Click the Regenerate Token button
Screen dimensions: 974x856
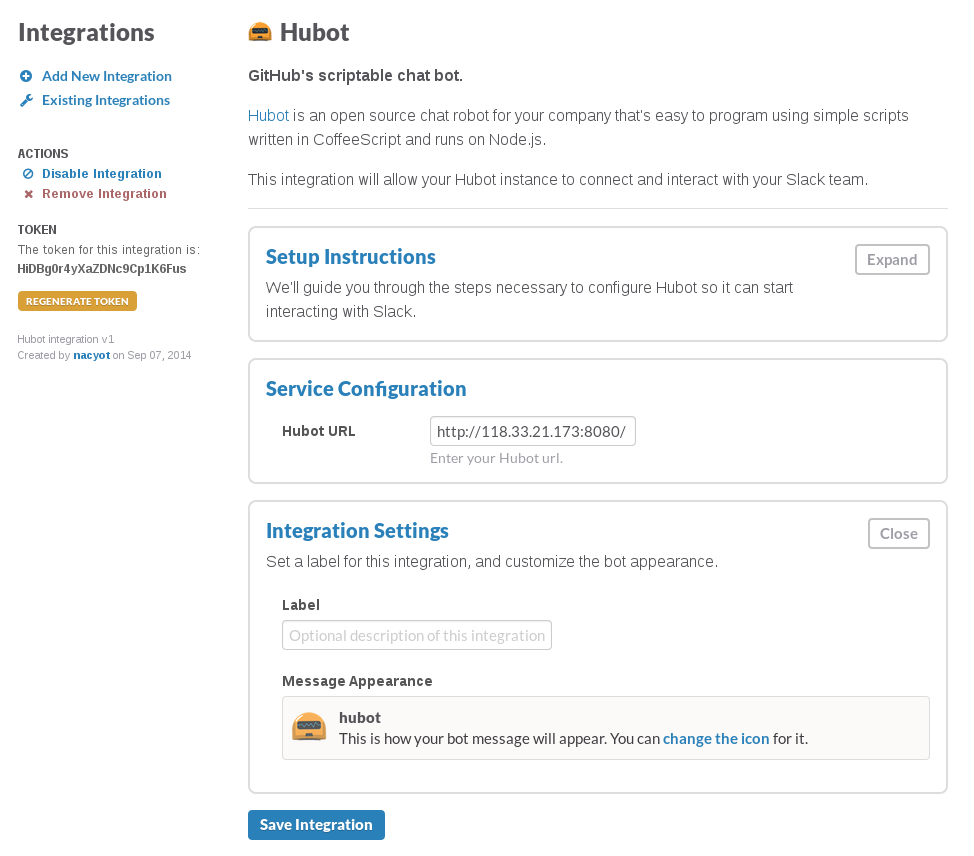click(x=77, y=301)
